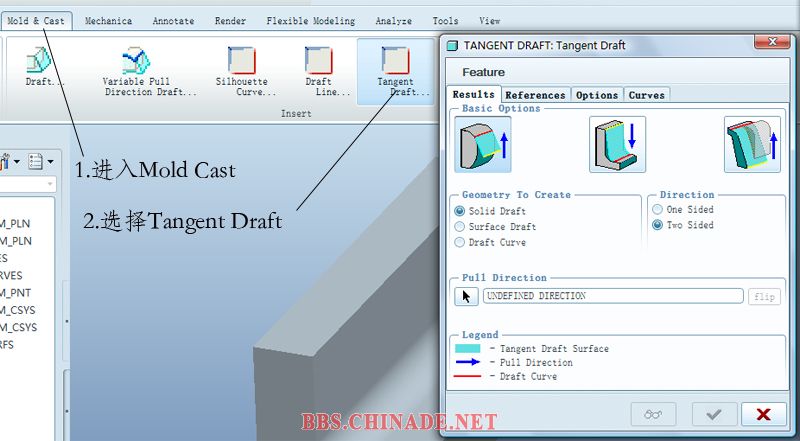Cancel the feature with red X button

764,414
